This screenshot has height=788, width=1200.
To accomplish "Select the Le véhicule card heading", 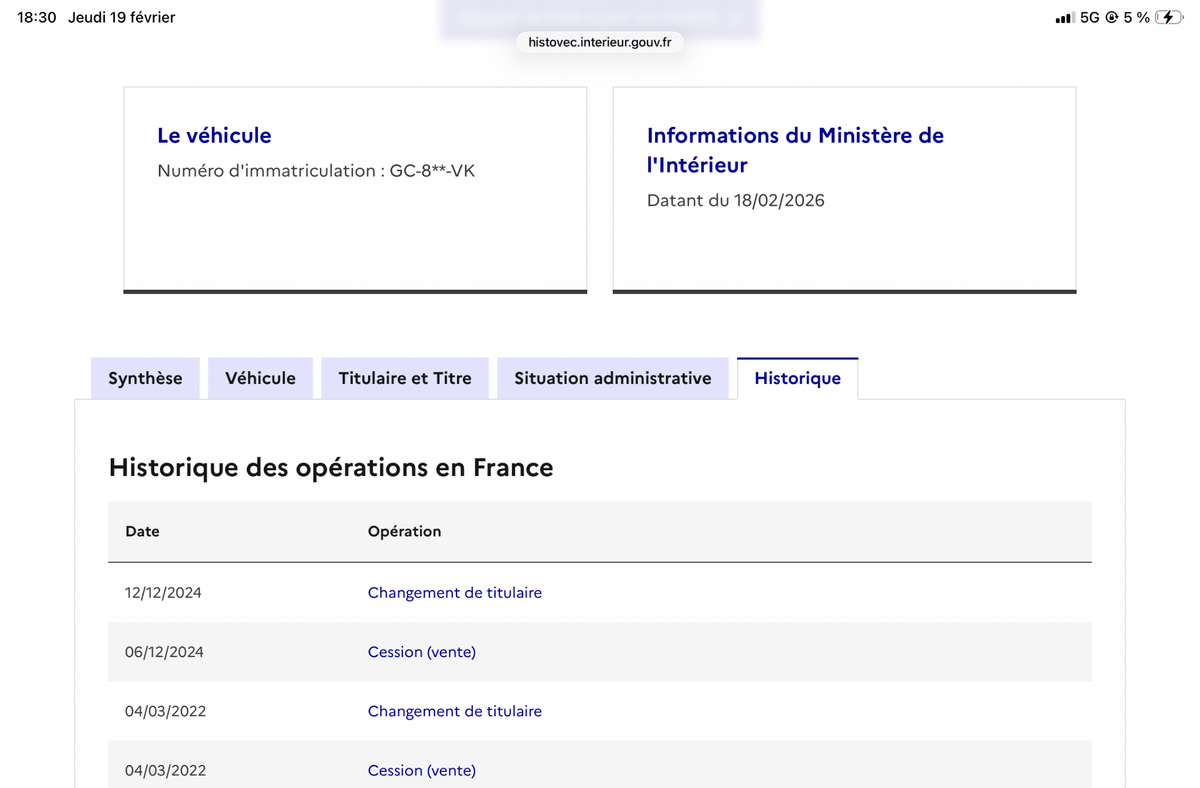I will click(214, 135).
